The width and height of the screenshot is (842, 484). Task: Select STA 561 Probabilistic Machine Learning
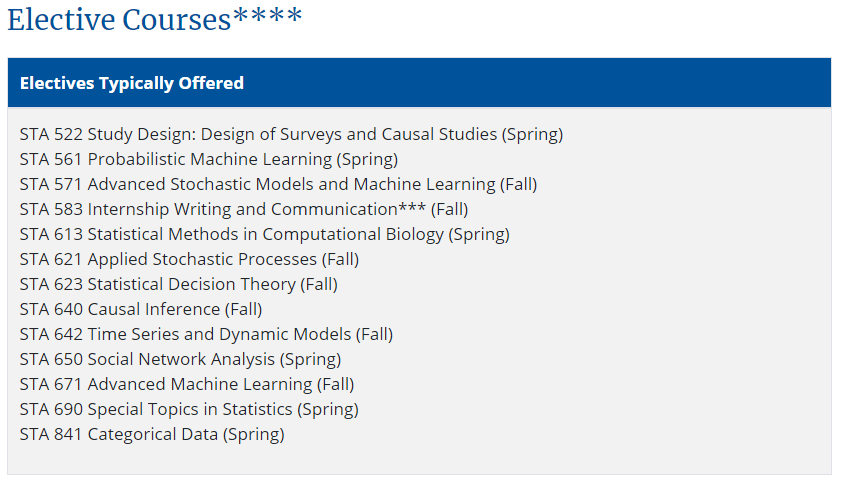pos(209,160)
